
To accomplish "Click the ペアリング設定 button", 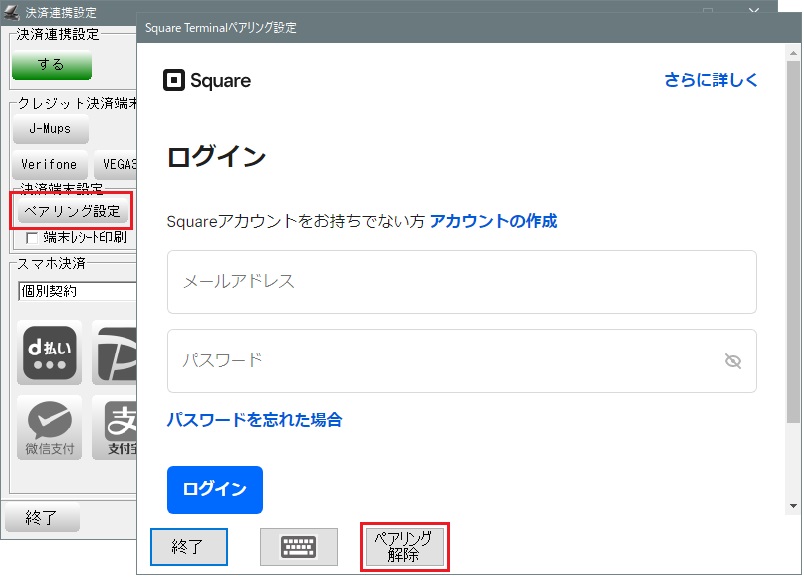I will pyautogui.click(x=71, y=211).
